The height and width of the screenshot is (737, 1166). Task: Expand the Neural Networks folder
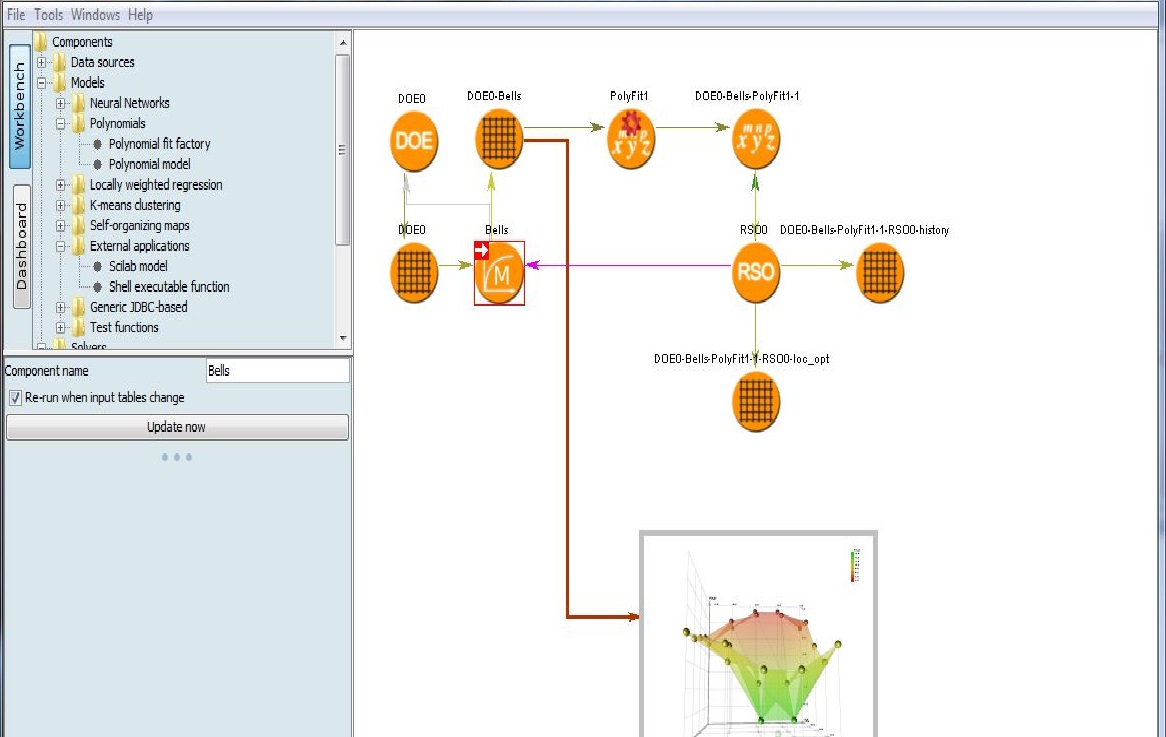pyautogui.click(x=61, y=103)
